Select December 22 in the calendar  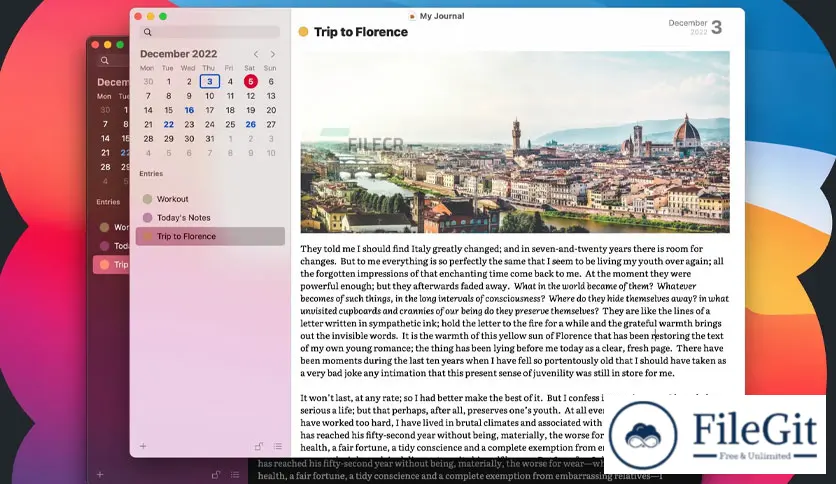[x=168, y=124]
